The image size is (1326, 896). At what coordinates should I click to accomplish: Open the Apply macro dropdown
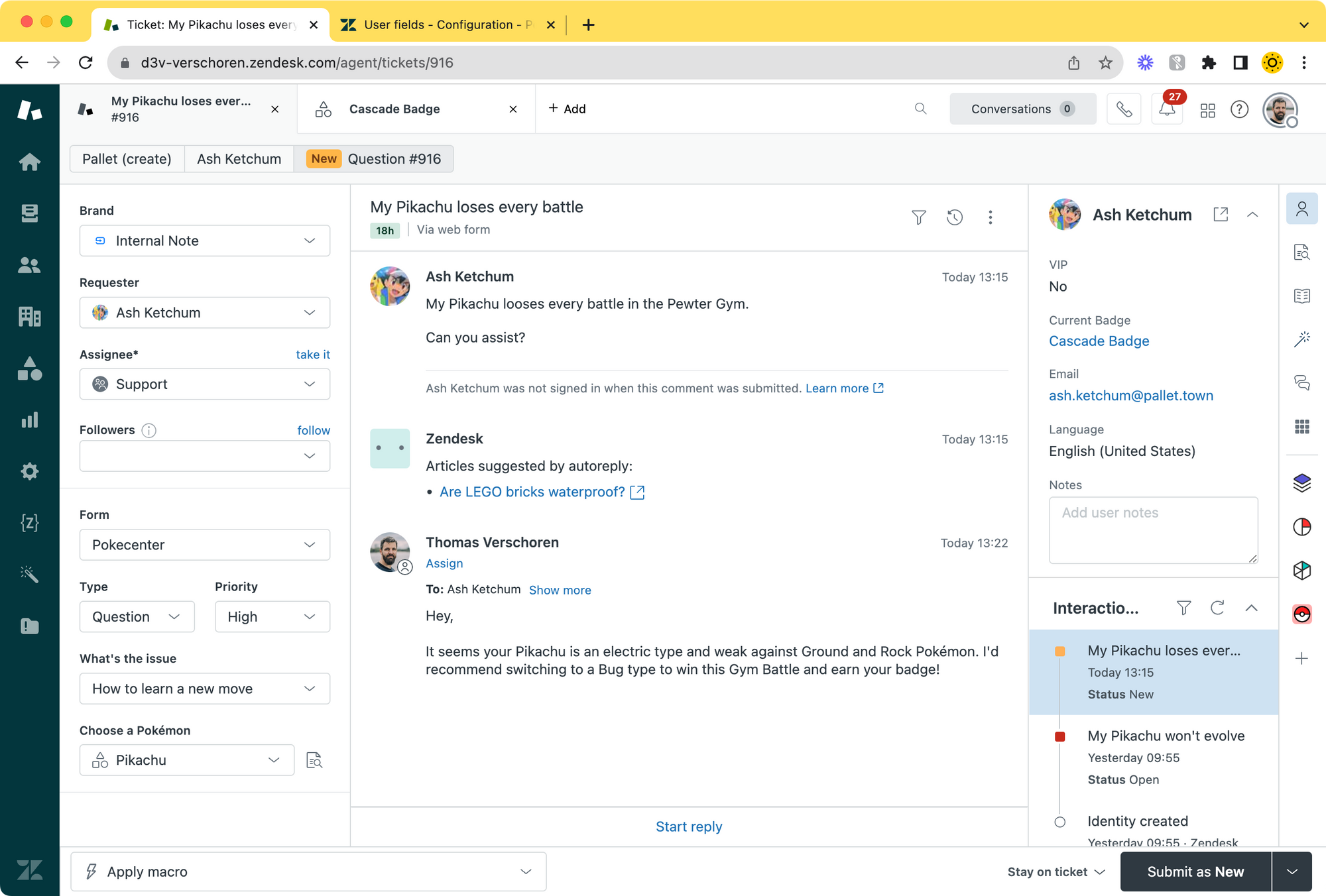(x=308, y=871)
